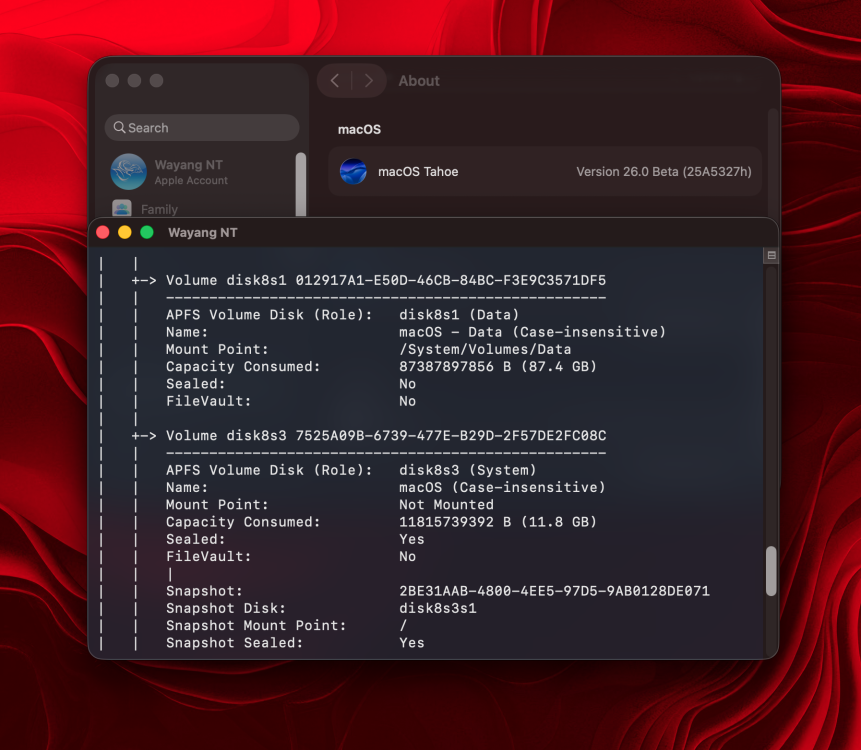Click 'Sealed:' value 'Yes' under disk8s3
The height and width of the screenshot is (750, 861).
coord(412,540)
